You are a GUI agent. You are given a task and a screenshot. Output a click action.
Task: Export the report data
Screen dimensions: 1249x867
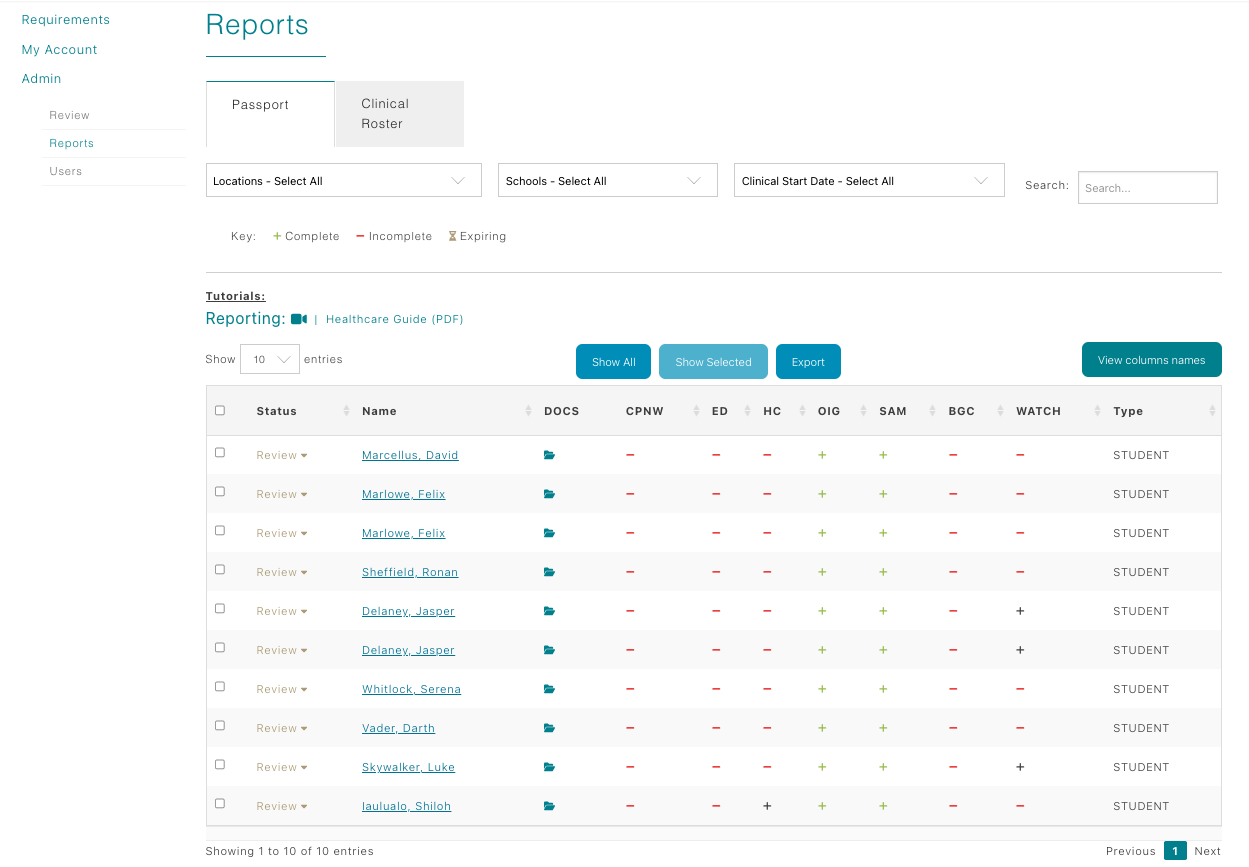(808, 361)
